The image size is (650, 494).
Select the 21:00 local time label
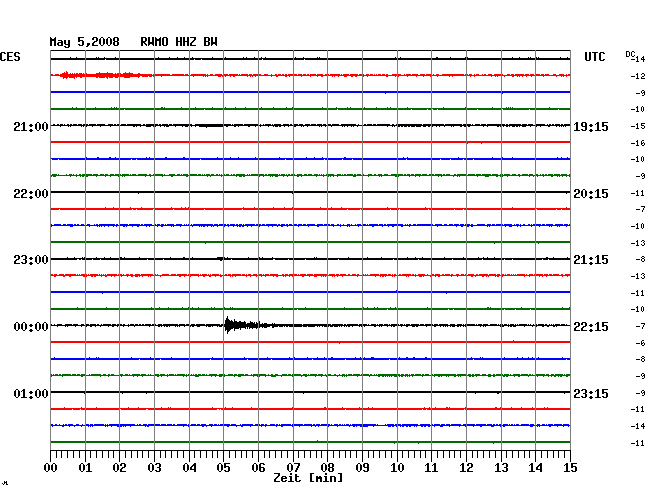pos(31,126)
